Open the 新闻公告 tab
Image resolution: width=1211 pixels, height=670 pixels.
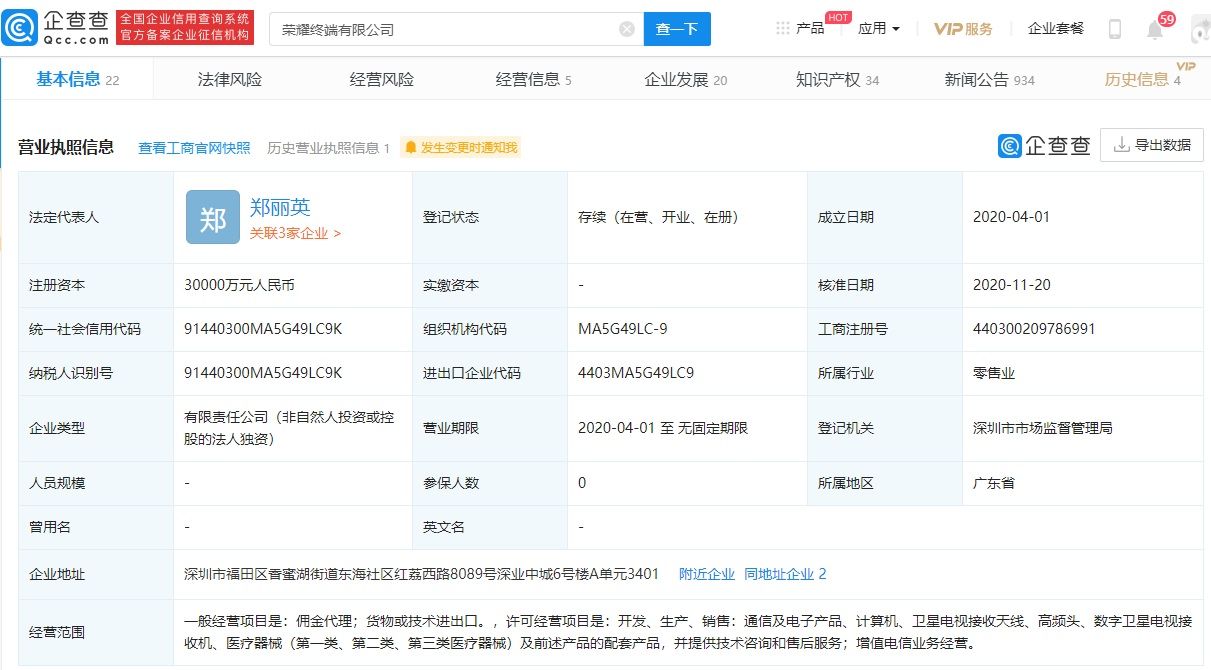click(x=980, y=78)
